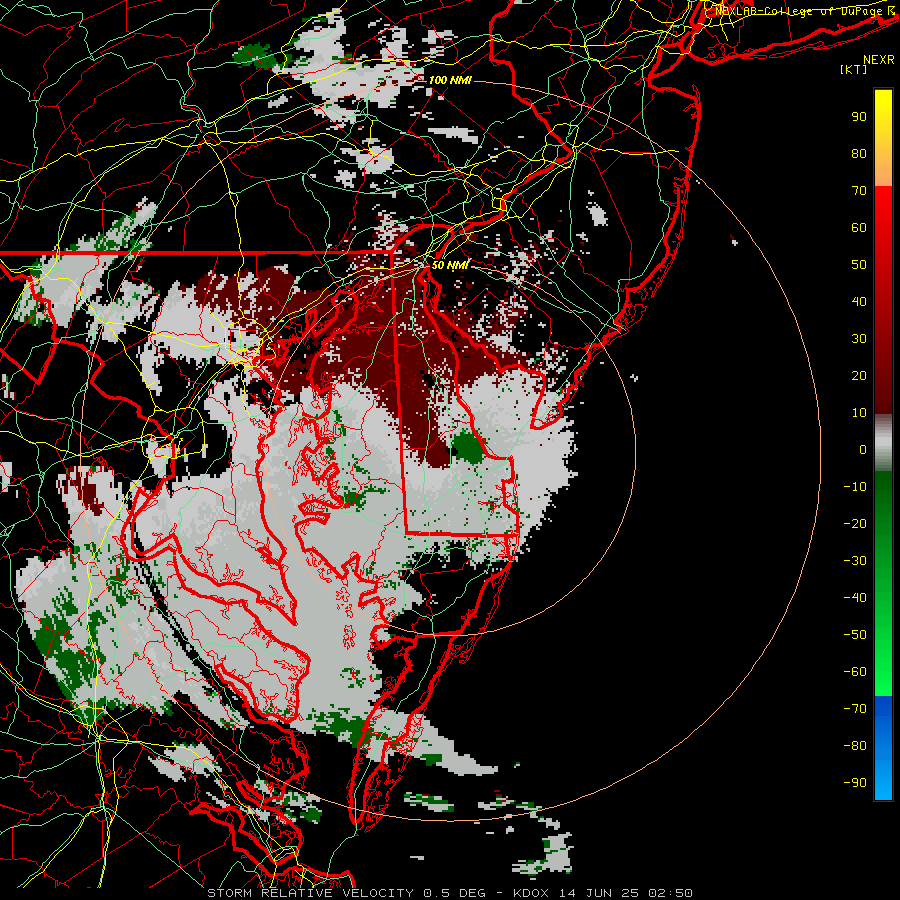Click the -50 value on velocity scale

(x=855, y=635)
